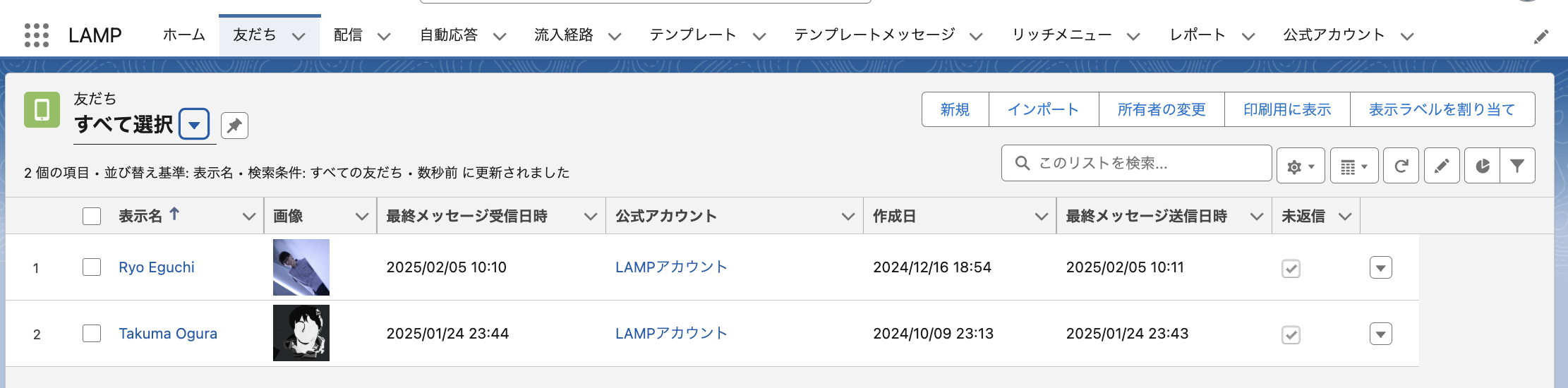Image resolution: width=1568 pixels, height=388 pixels.
Task: Open the App Launcher grid icon
Action: coord(37,35)
